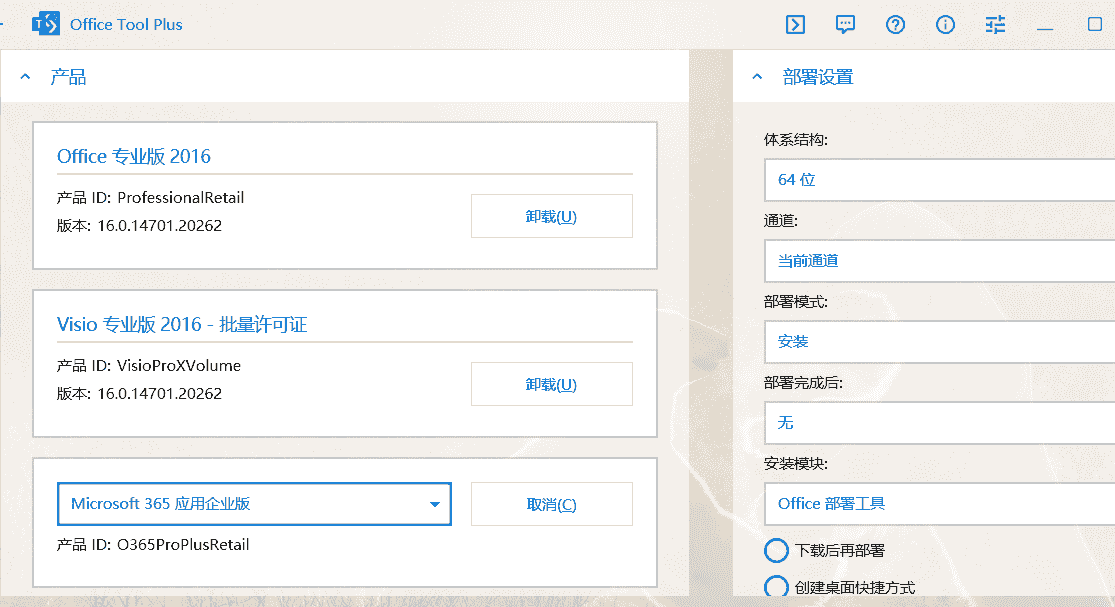Image resolution: width=1115 pixels, height=607 pixels.
Task: Open the settings sliders icon
Action: (x=995, y=25)
